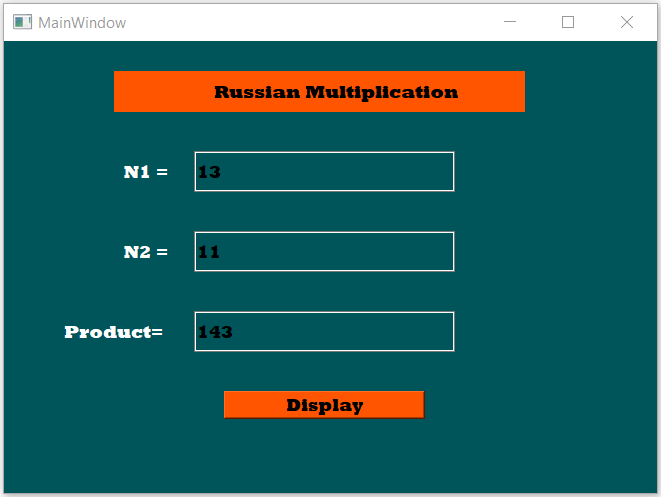Click the MainWindow title text
This screenshot has width=661, height=497.
82,23
